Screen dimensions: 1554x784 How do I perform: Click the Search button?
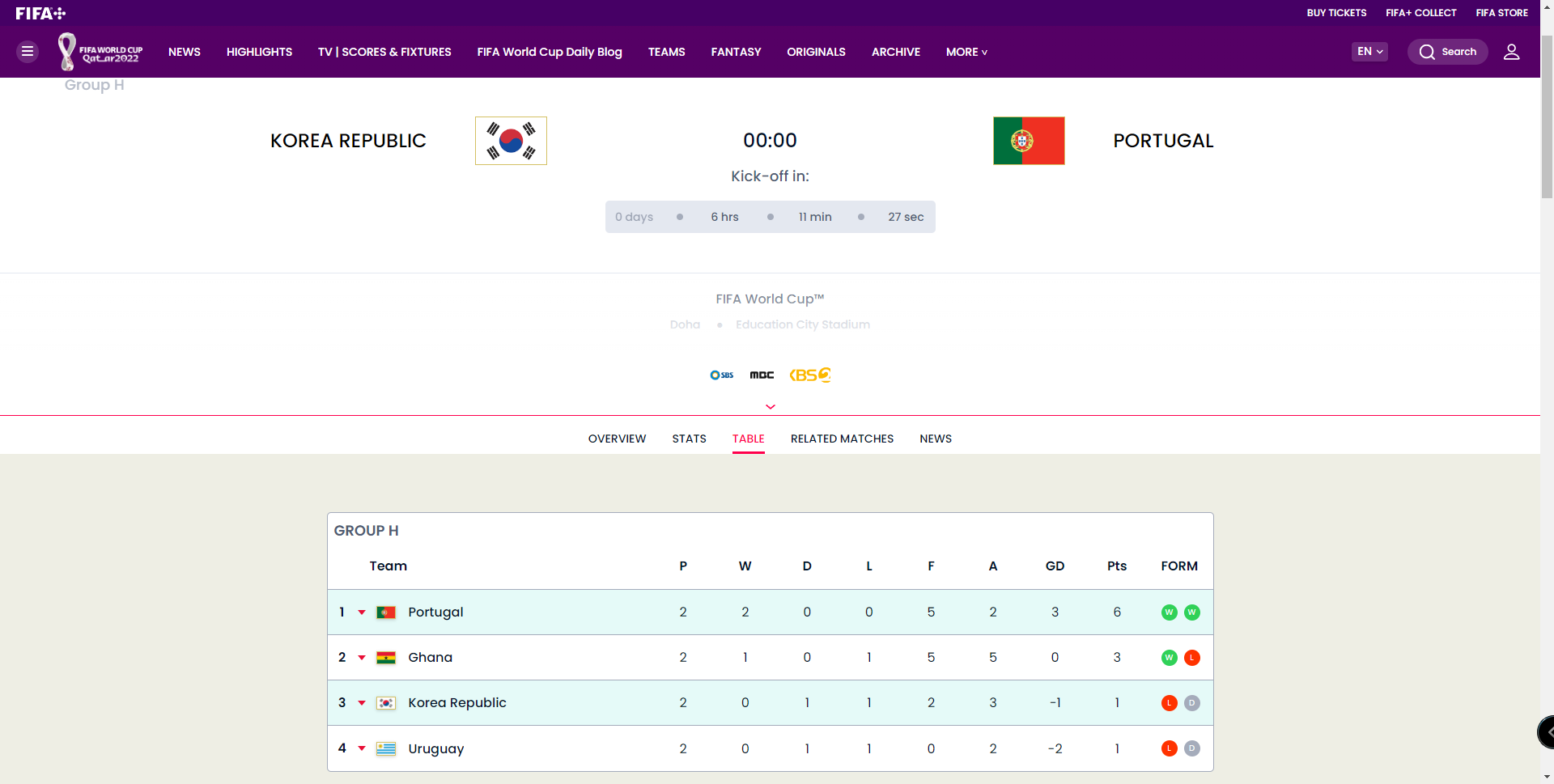coord(1447,52)
